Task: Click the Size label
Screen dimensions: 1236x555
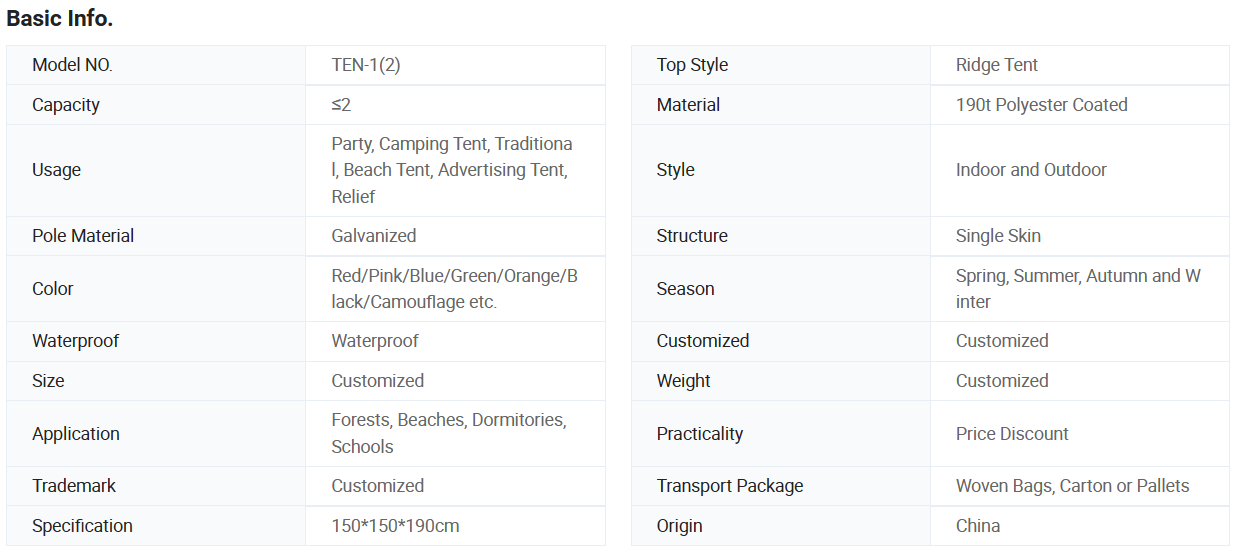Action: point(48,381)
